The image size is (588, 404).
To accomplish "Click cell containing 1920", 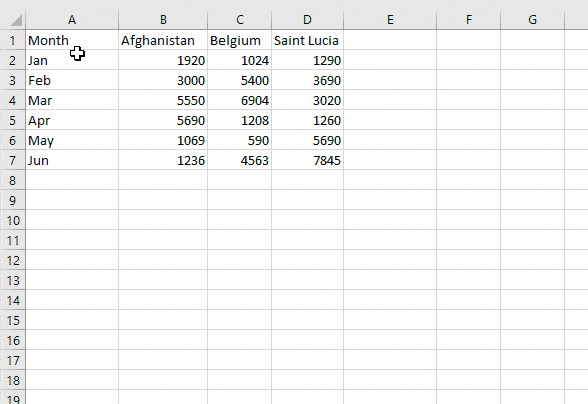I will coord(163,60).
